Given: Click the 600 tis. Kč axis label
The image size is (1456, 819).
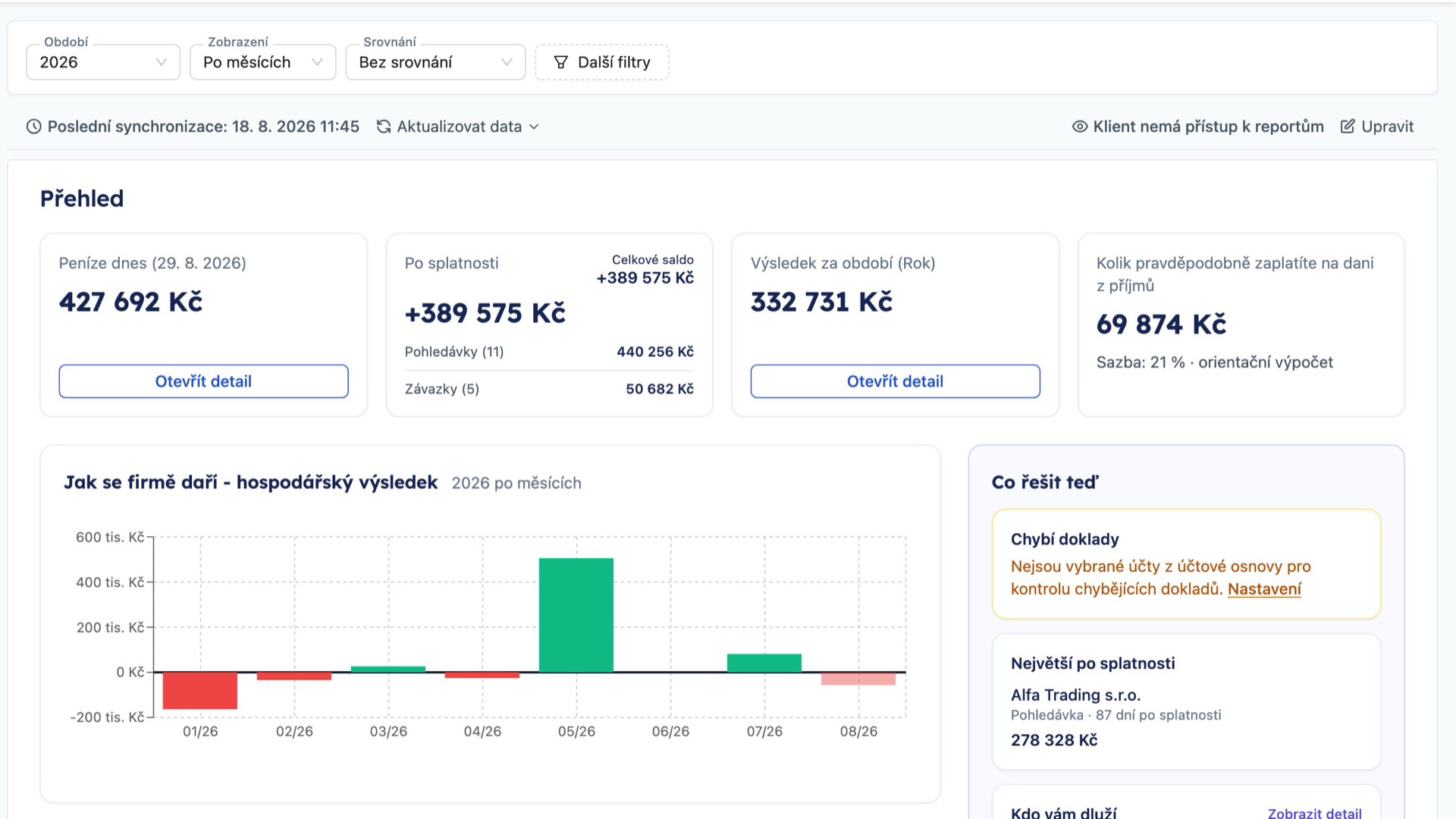Looking at the screenshot, I should [x=109, y=538].
